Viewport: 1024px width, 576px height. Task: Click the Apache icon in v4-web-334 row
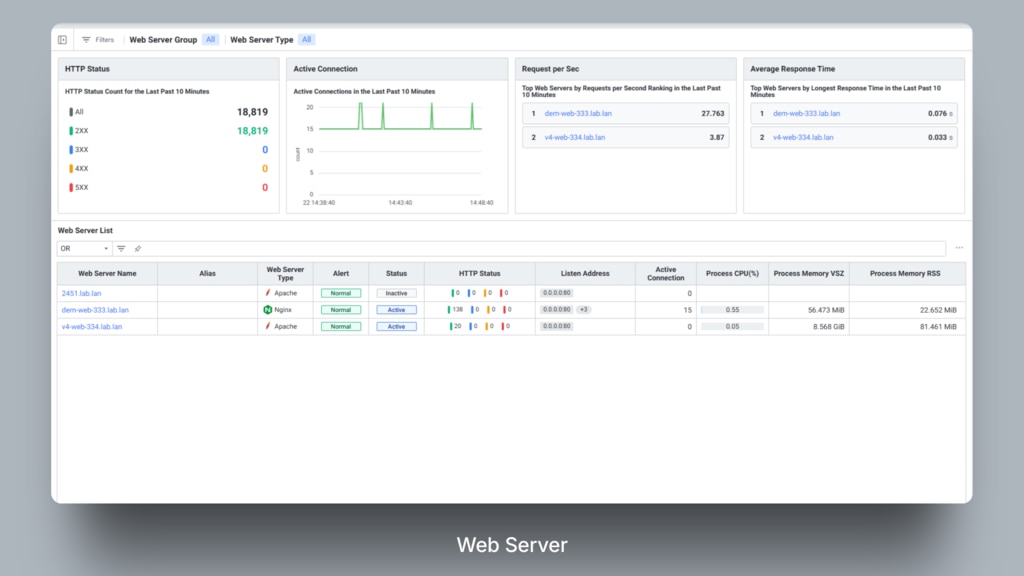268,326
